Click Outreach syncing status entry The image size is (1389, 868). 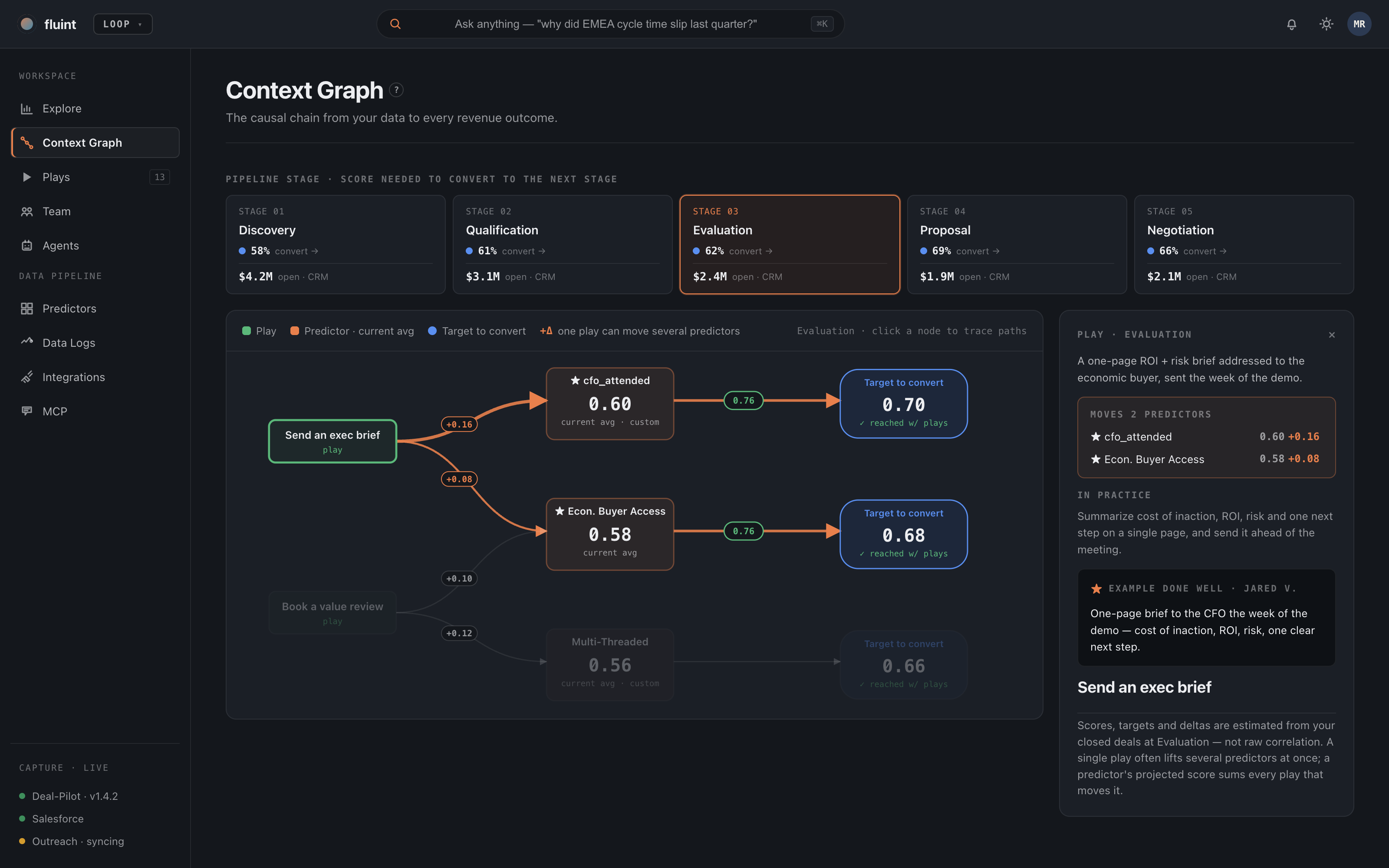coord(72,841)
